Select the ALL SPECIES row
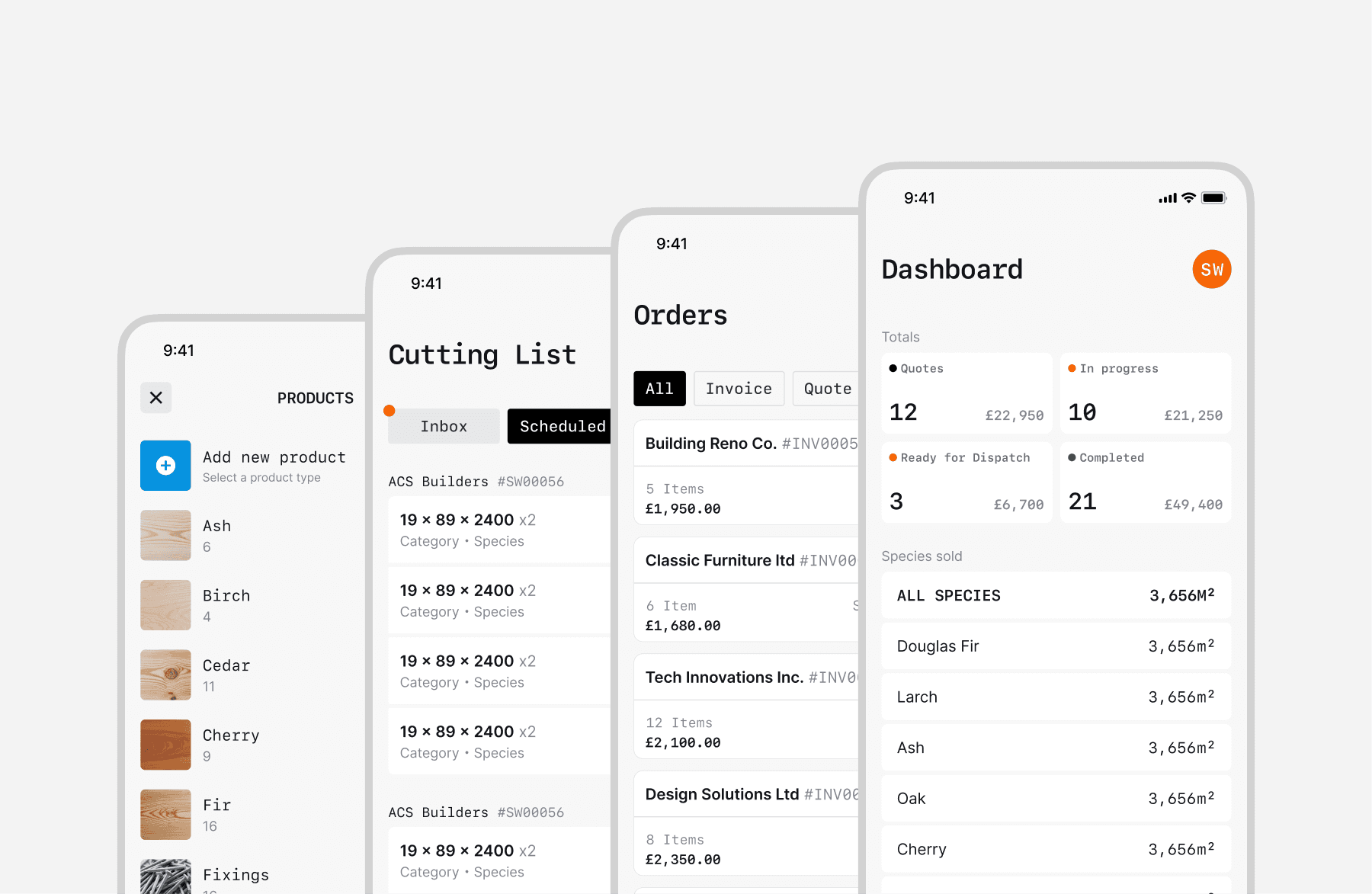Viewport: 1372px width, 894px height. tap(1056, 595)
